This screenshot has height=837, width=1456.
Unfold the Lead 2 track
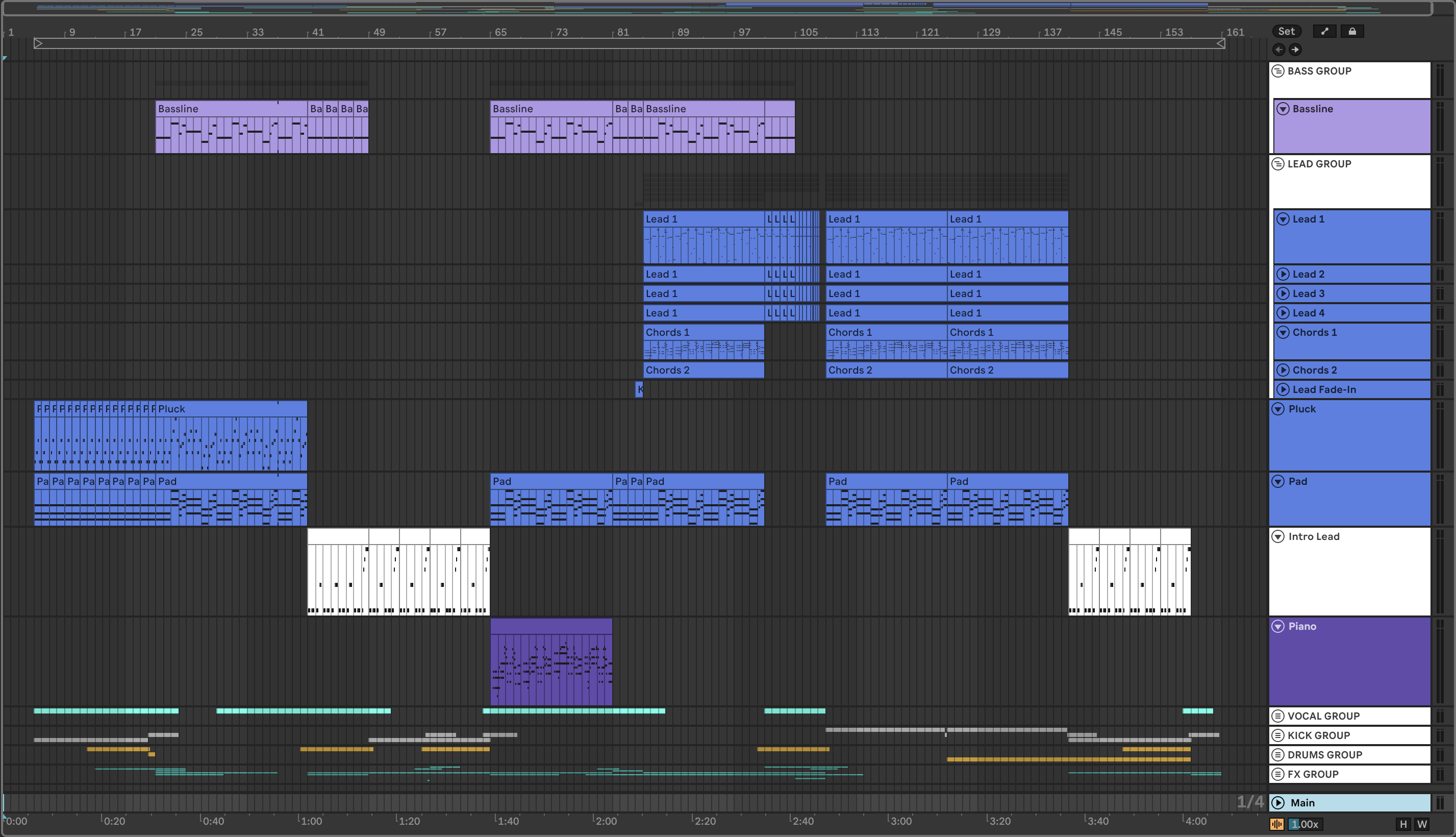point(1283,274)
